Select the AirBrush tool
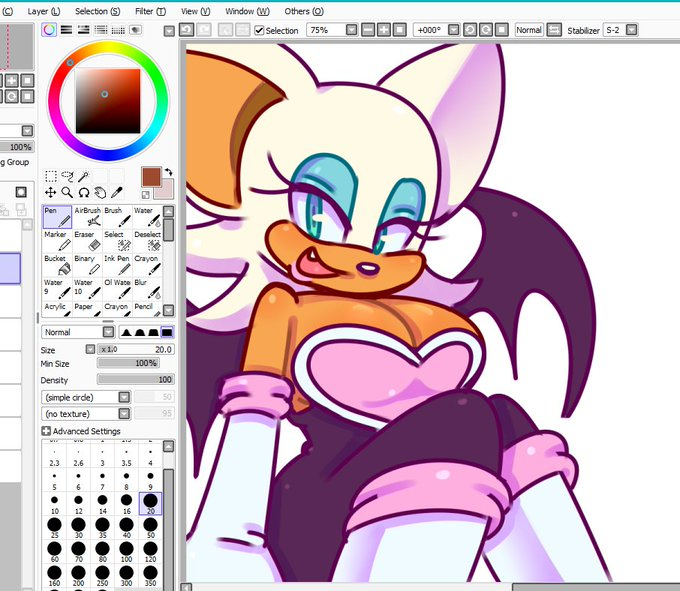Image resolution: width=680 pixels, height=591 pixels. pos(87,217)
